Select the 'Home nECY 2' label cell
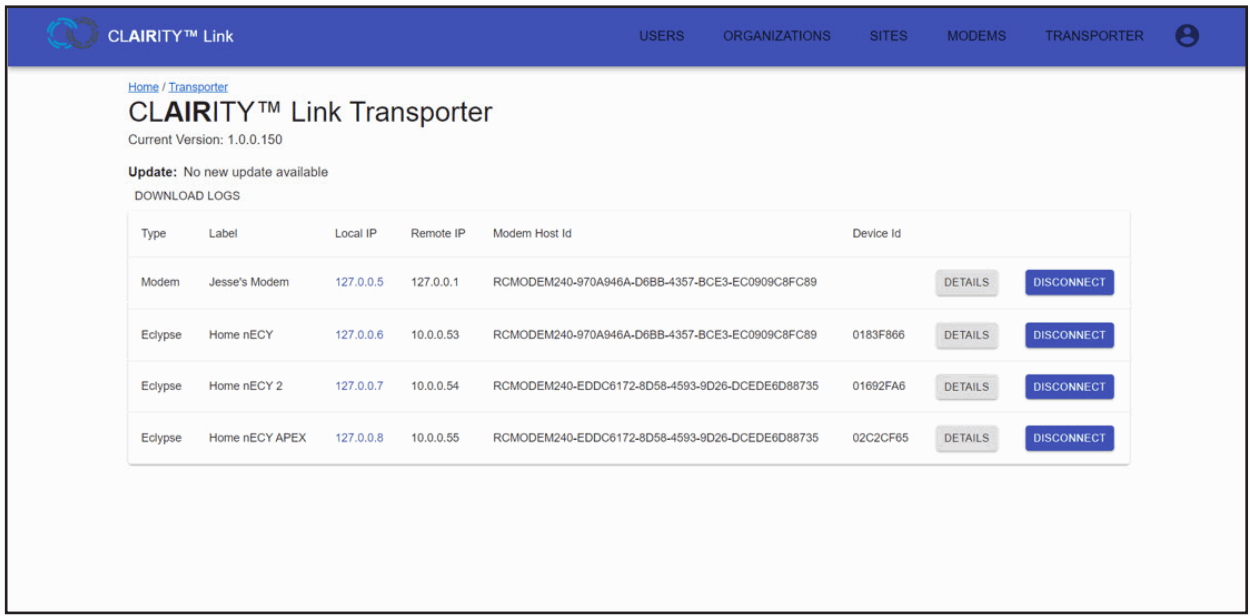1250x616 pixels. pyautogui.click(x=246, y=386)
